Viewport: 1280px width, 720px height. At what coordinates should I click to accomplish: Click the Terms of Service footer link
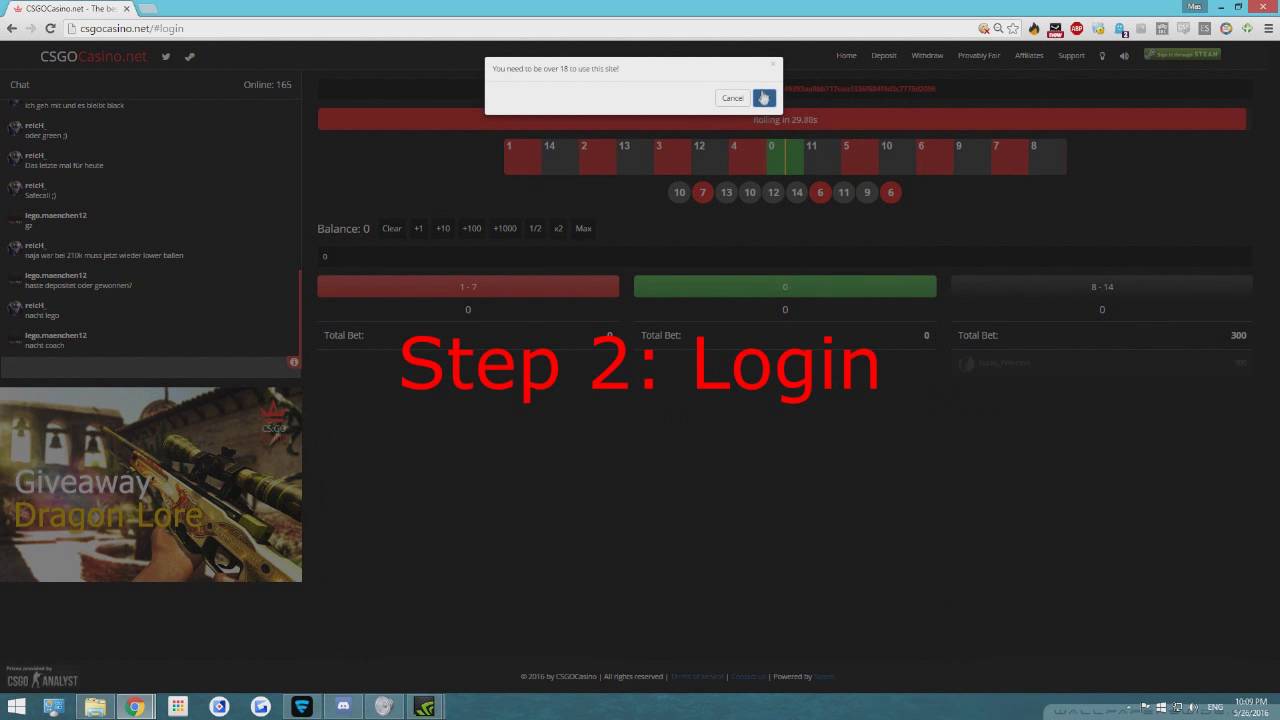697,677
